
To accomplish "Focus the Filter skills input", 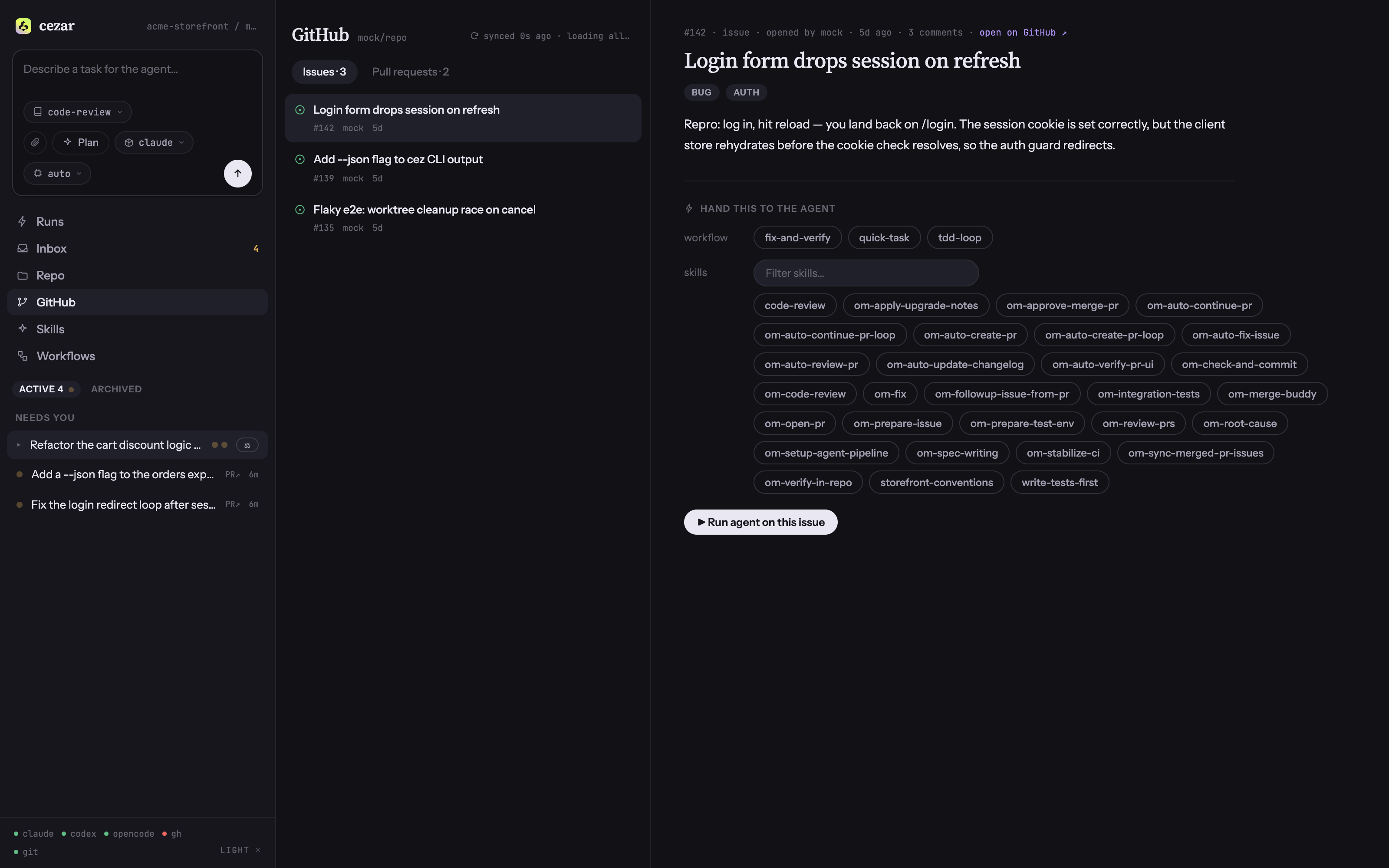I will (x=866, y=273).
